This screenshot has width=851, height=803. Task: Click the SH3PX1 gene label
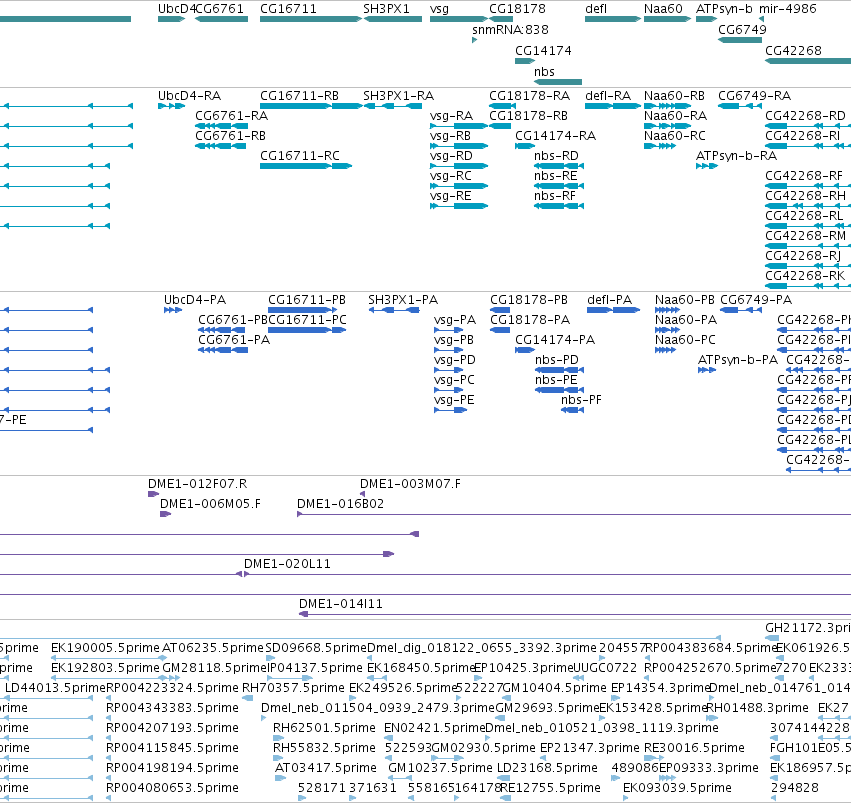point(386,9)
